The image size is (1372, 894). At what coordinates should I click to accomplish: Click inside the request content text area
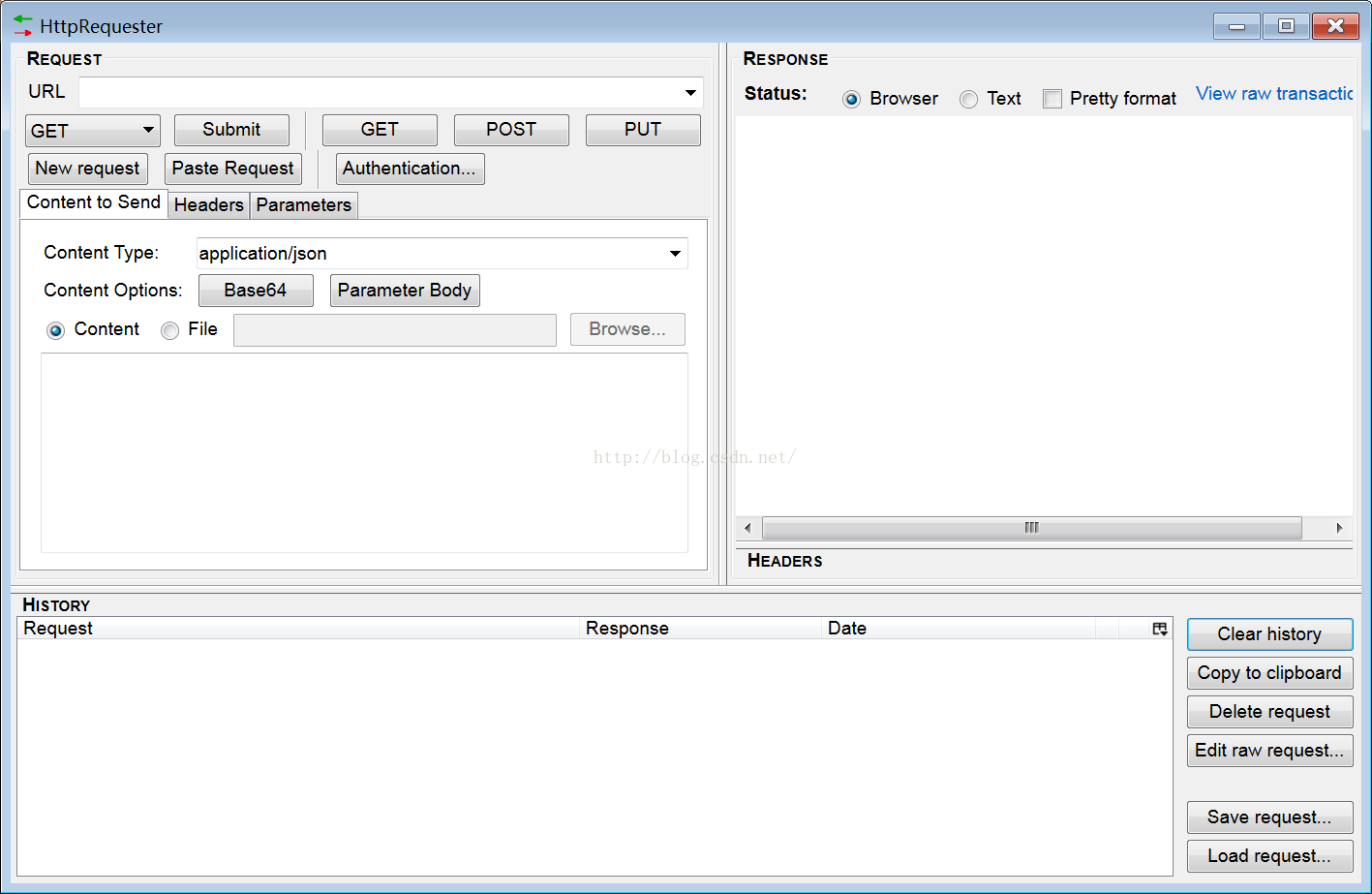pos(364,453)
